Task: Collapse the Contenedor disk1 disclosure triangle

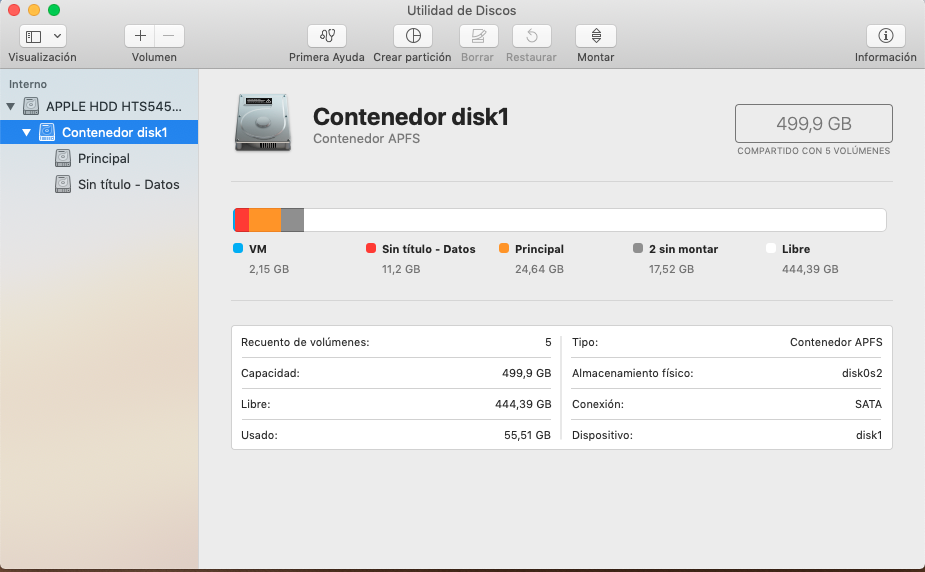Action: tap(27, 132)
